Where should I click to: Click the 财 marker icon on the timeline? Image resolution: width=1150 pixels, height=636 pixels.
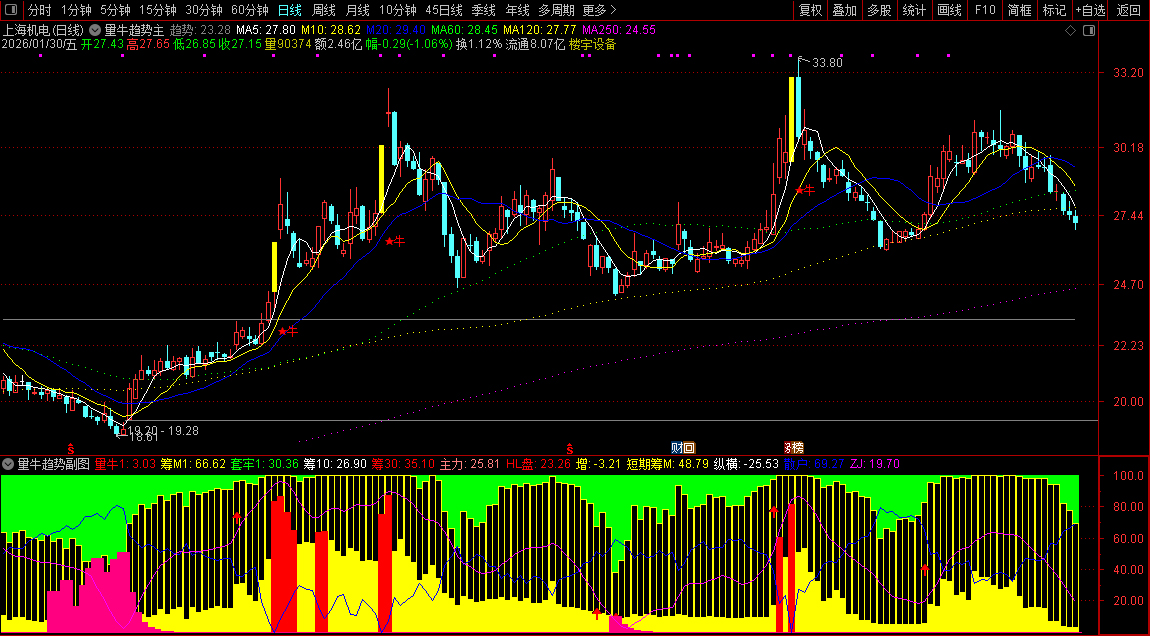[x=683, y=447]
